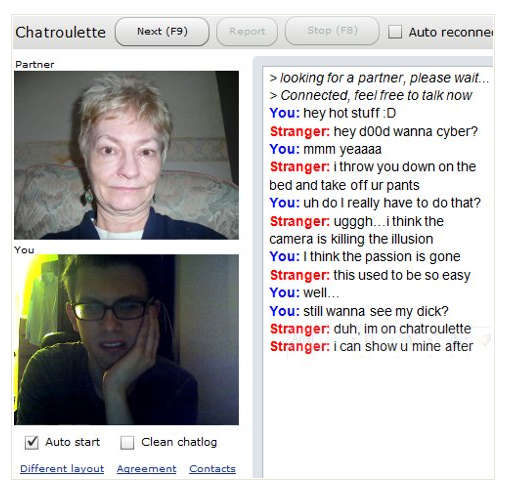
Task: Report the current partner
Action: point(247,32)
